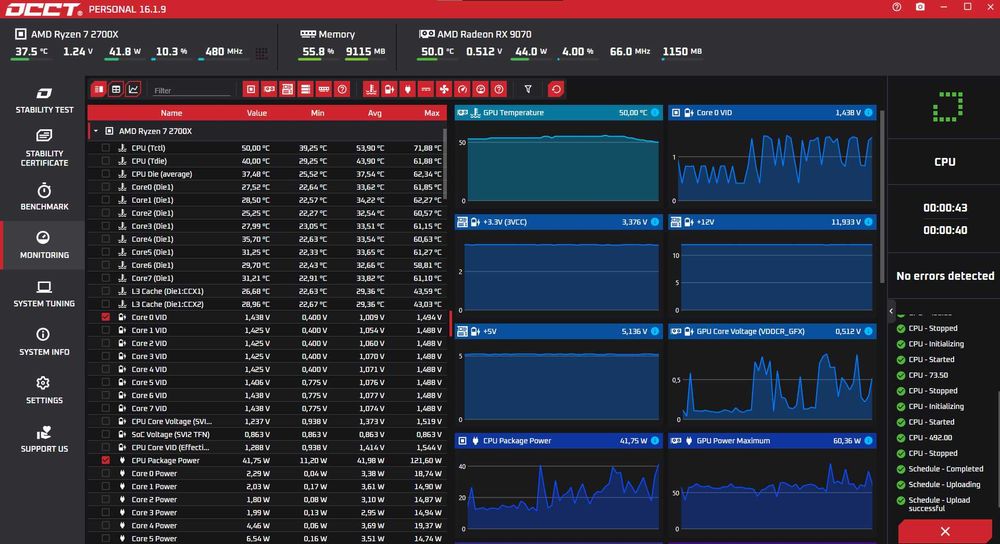Click the funnel filter icon

coord(528,89)
